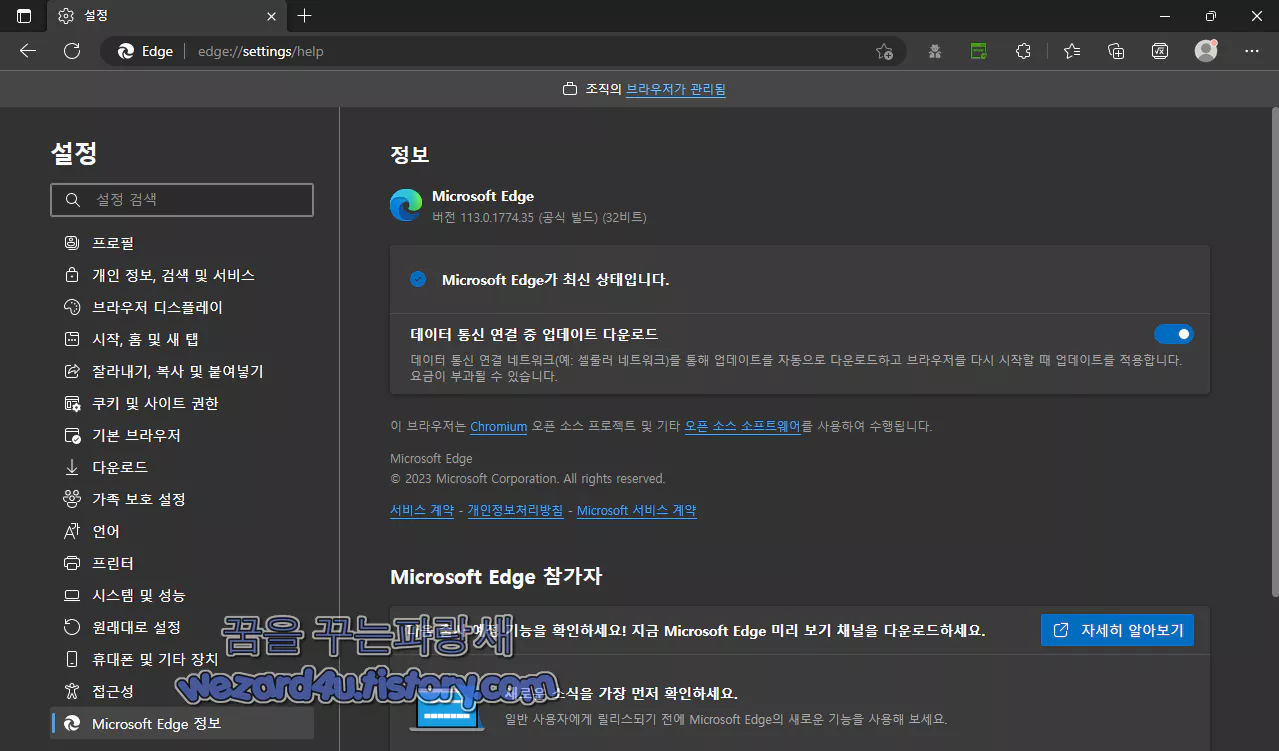Open the Extensions puzzle icon
The image size is (1279, 751).
[1023, 51]
